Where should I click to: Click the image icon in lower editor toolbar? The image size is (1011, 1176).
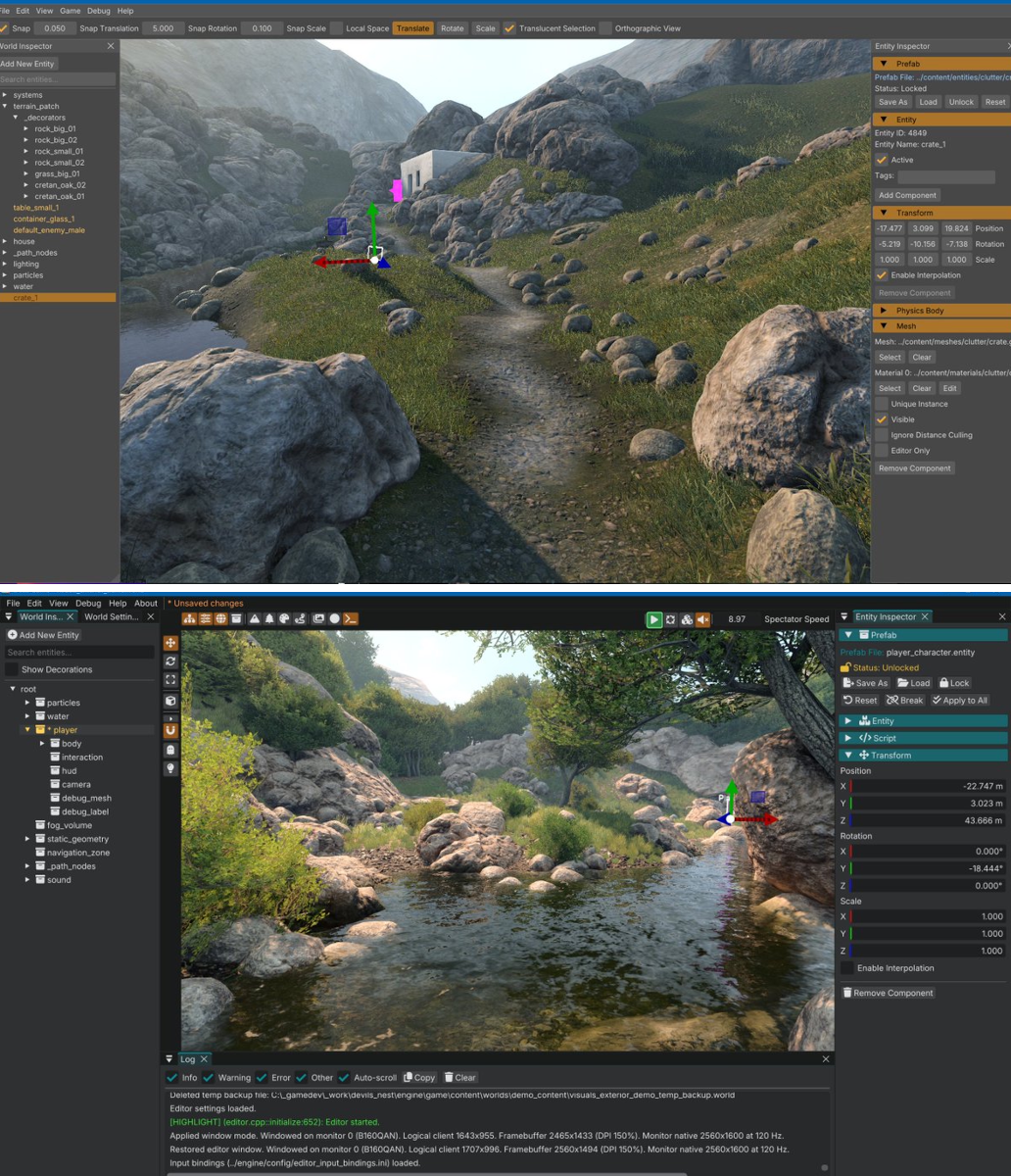coord(319,618)
